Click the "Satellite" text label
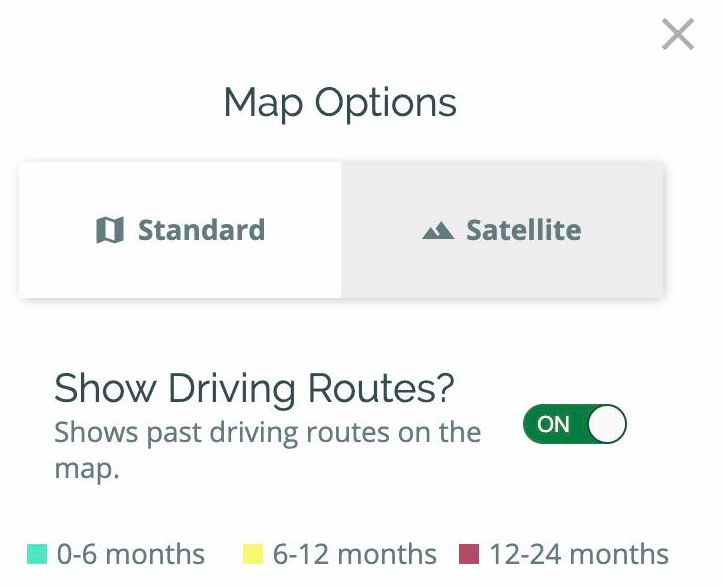Image resolution: width=722 pixels, height=587 pixels. tap(523, 230)
